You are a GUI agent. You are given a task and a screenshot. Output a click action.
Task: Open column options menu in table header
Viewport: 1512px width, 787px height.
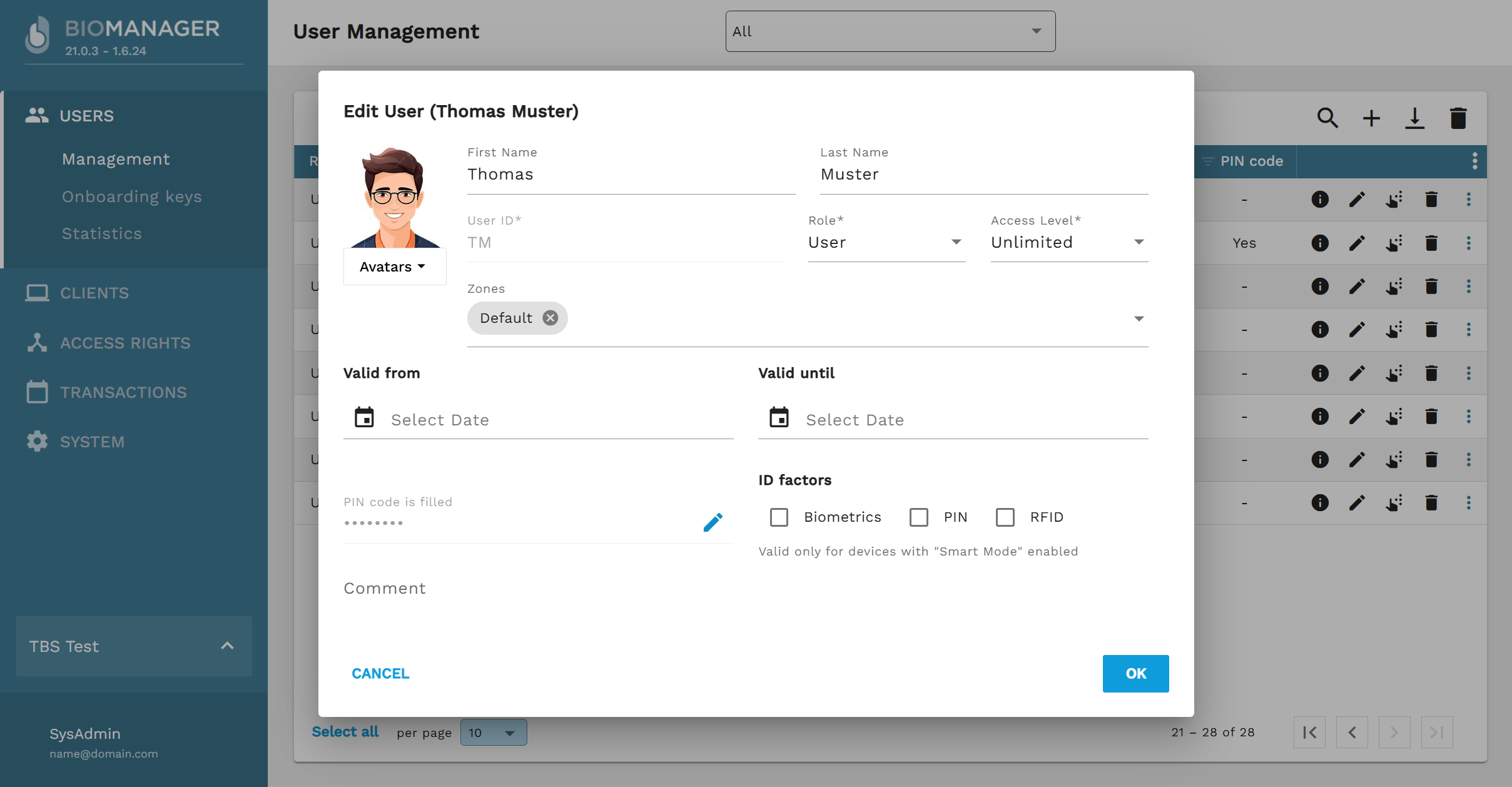pos(1475,161)
